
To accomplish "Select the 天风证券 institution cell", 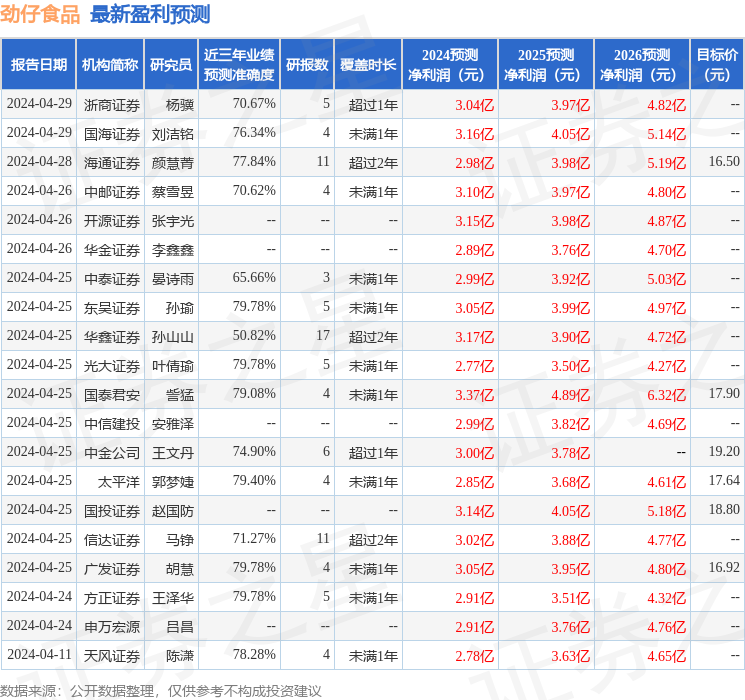I will 112,655.
